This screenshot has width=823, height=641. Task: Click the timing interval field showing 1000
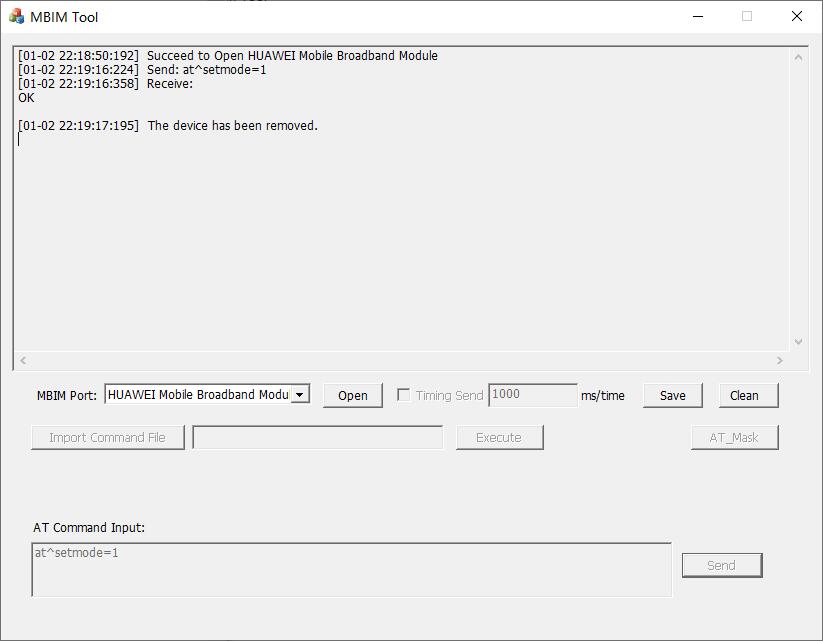click(x=533, y=395)
